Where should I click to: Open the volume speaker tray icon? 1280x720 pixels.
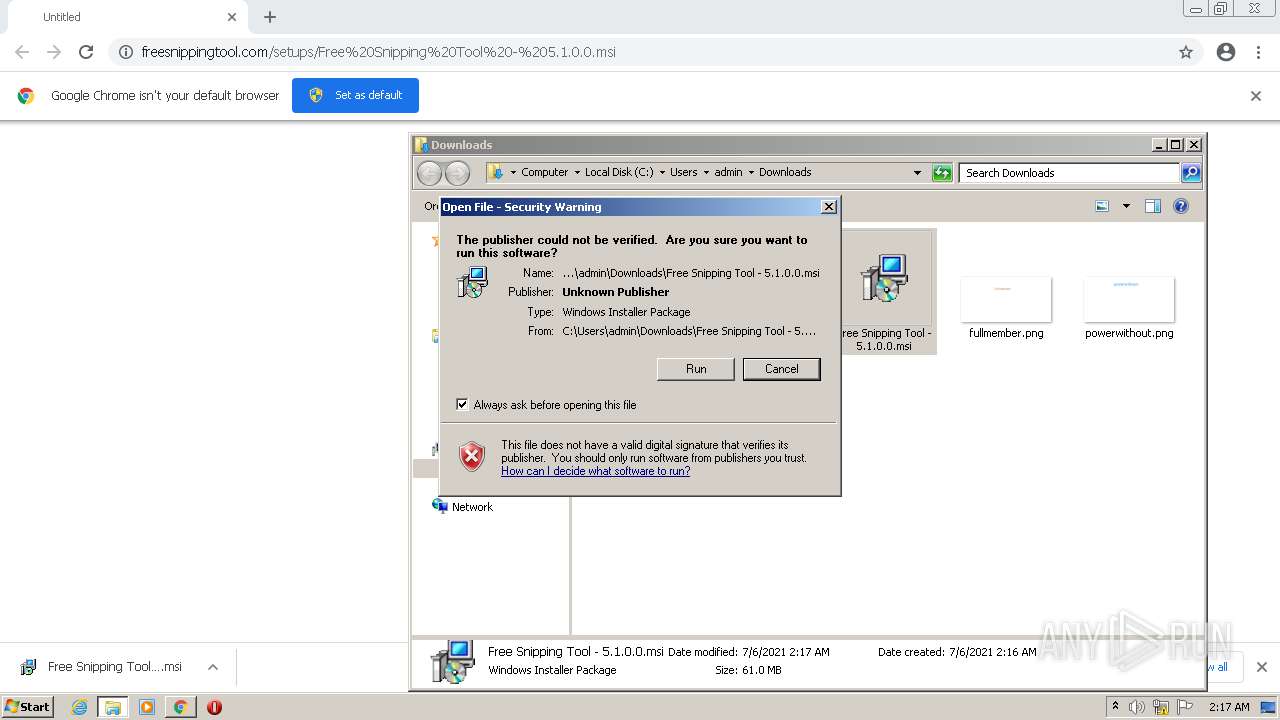[x=1136, y=707]
